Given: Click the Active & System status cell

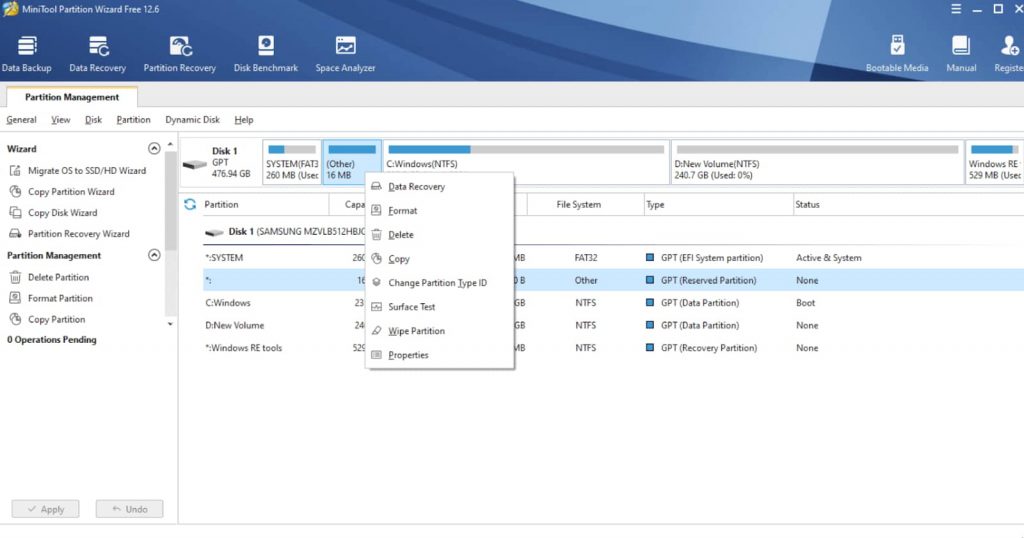Looking at the screenshot, I should point(829,258).
